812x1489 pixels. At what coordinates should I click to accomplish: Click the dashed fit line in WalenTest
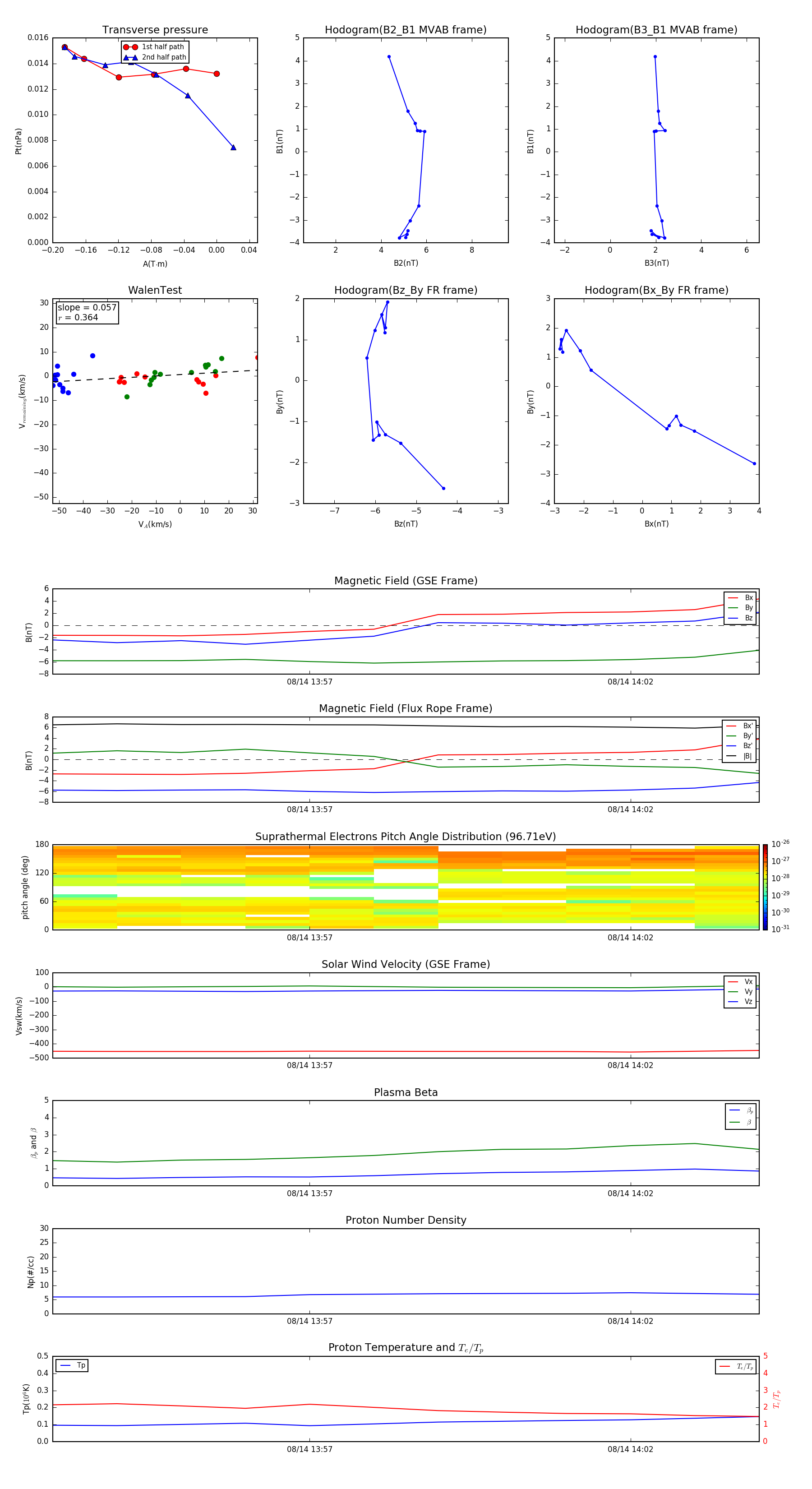coord(155,376)
